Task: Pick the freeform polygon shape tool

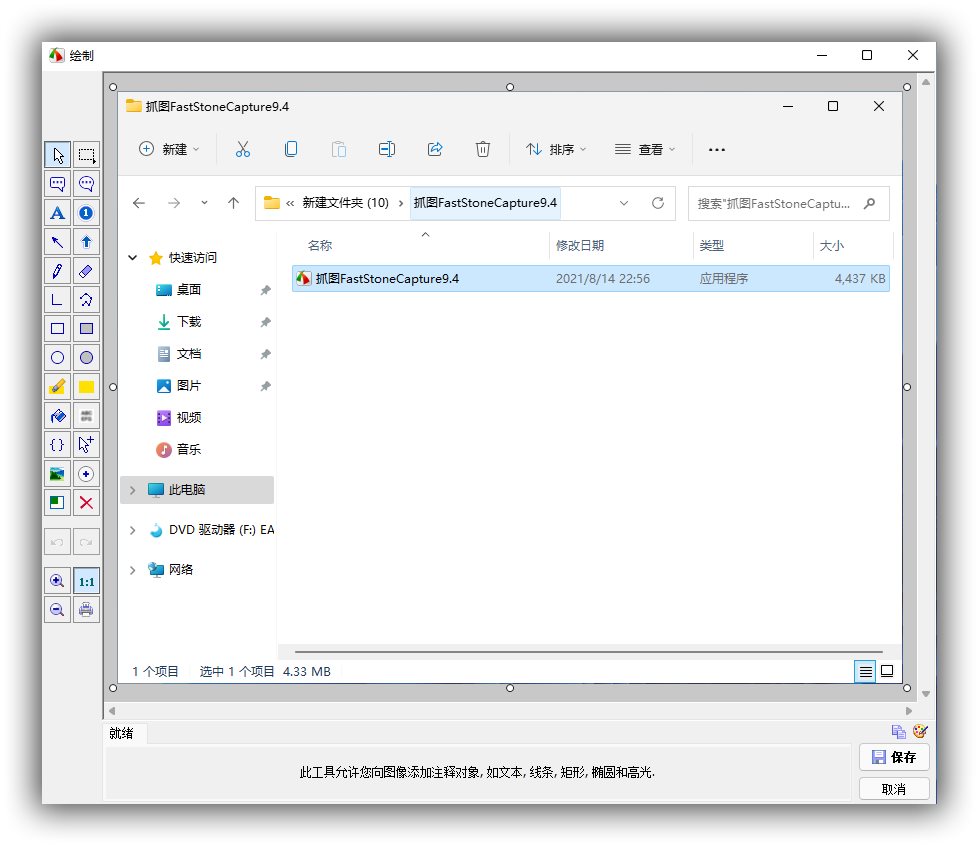Action: pyautogui.click(x=86, y=300)
